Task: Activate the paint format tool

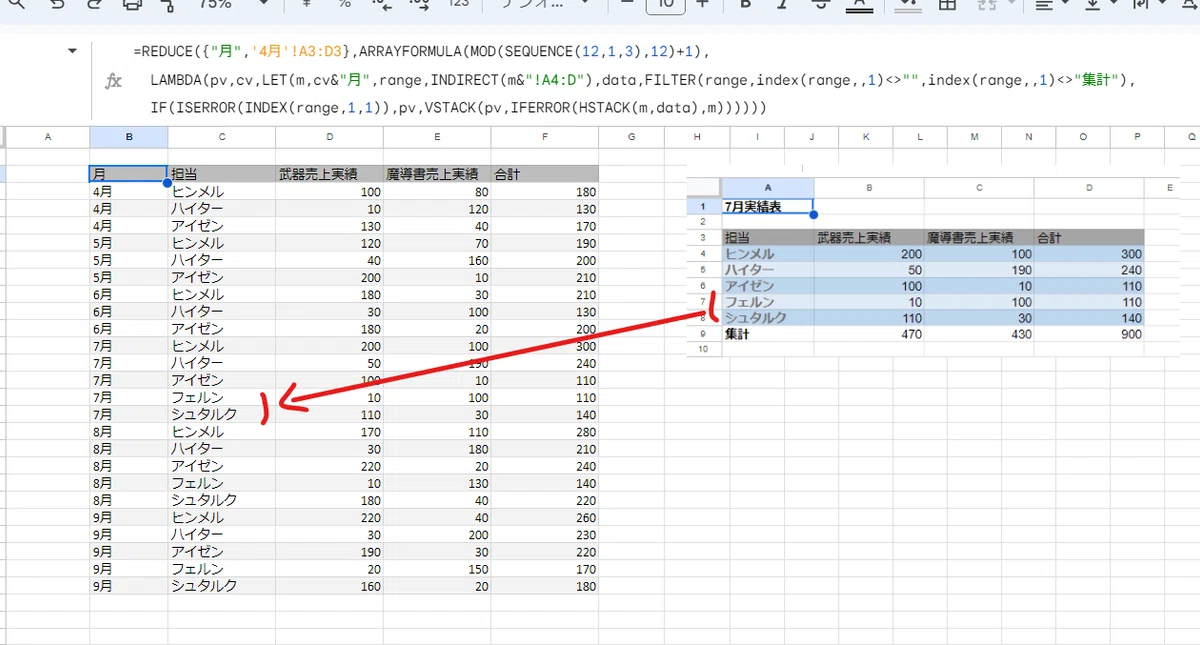Action: [x=167, y=5]
